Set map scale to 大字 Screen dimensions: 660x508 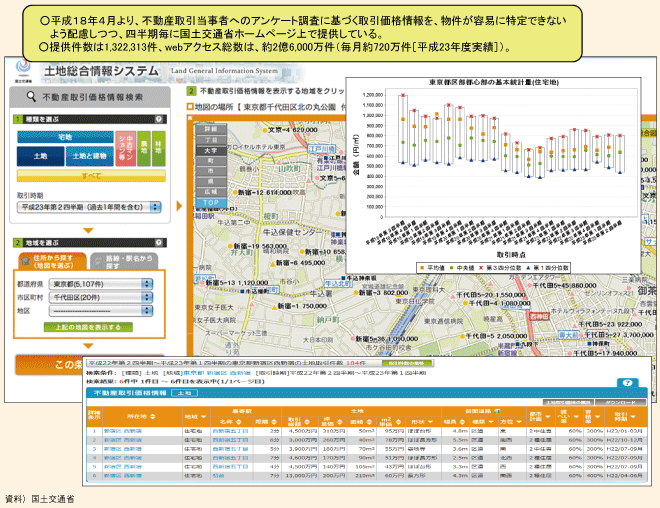211,150
